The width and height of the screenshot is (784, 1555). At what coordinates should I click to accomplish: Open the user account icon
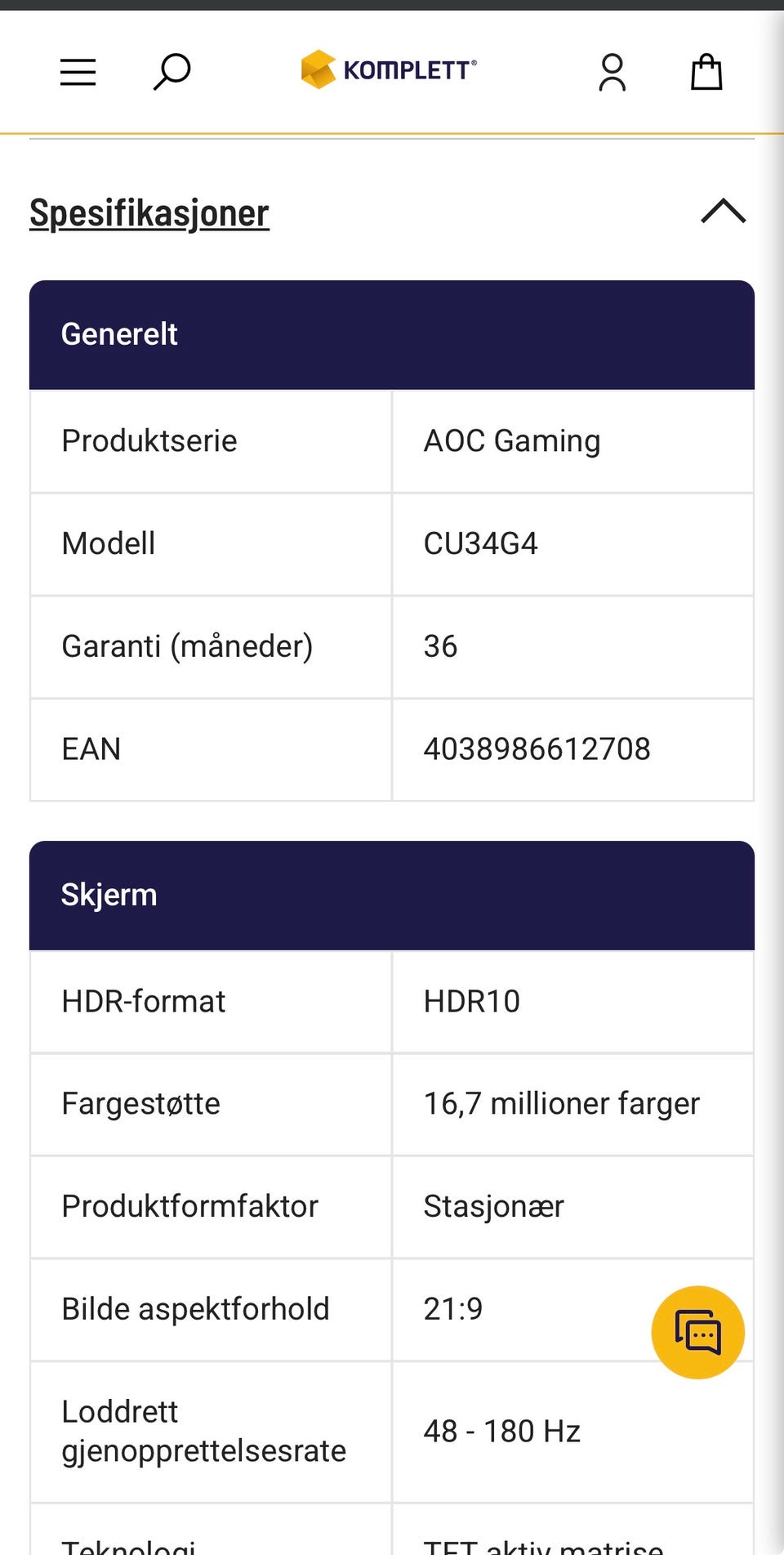pos(612,73)
